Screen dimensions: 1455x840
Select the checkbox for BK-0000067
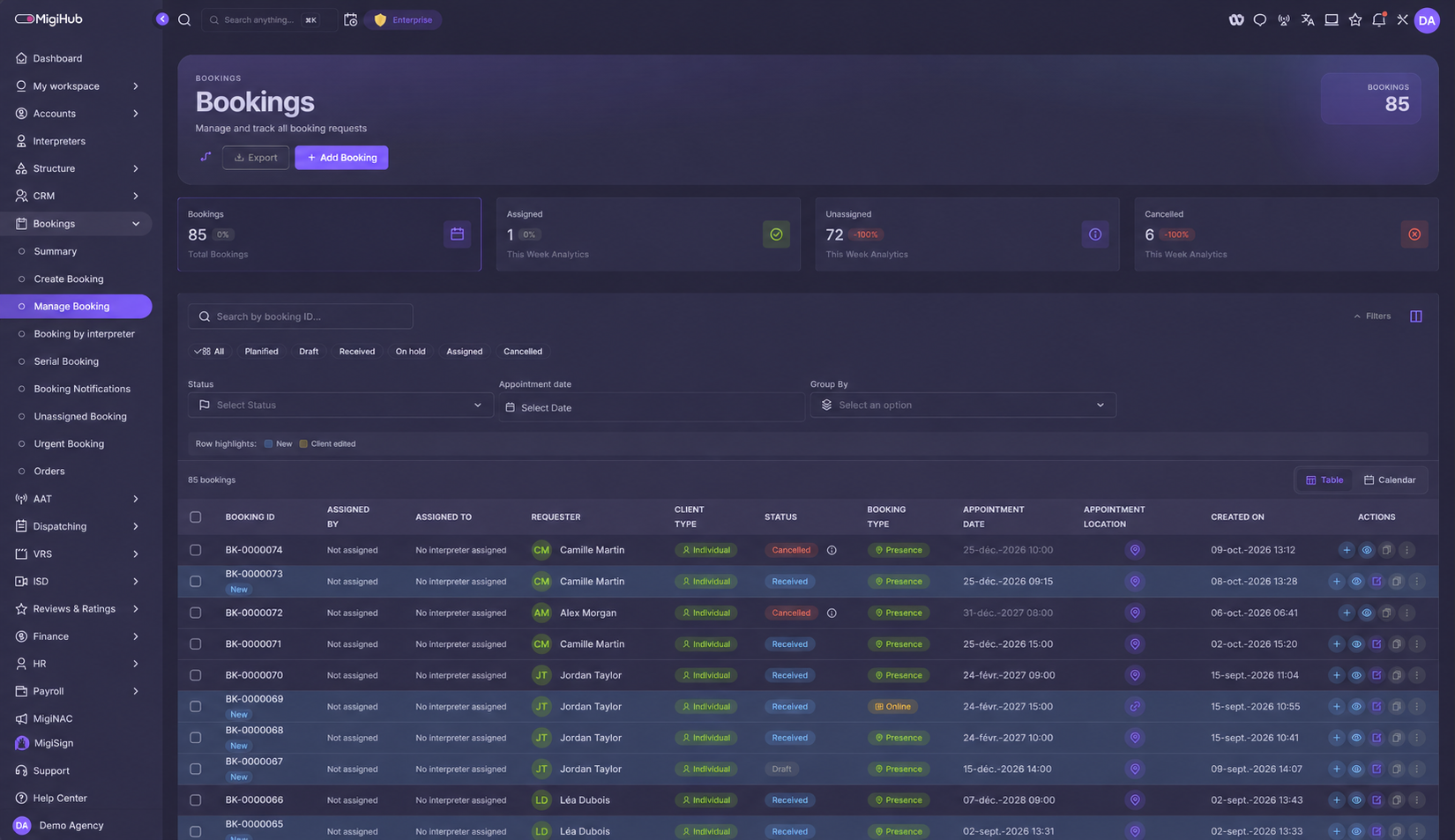[196, 769]
